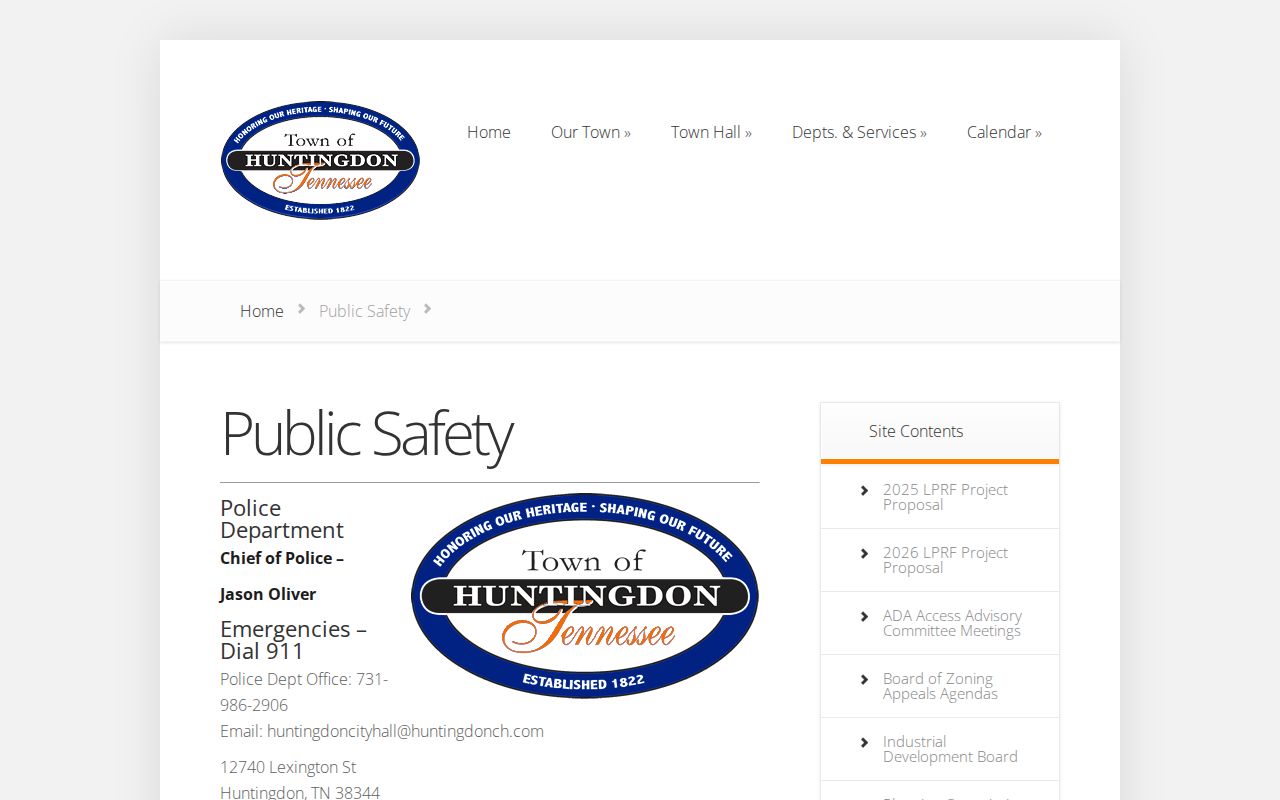Visit ADA Access Advisory Committee Meetings page

(x=952, y=623)
